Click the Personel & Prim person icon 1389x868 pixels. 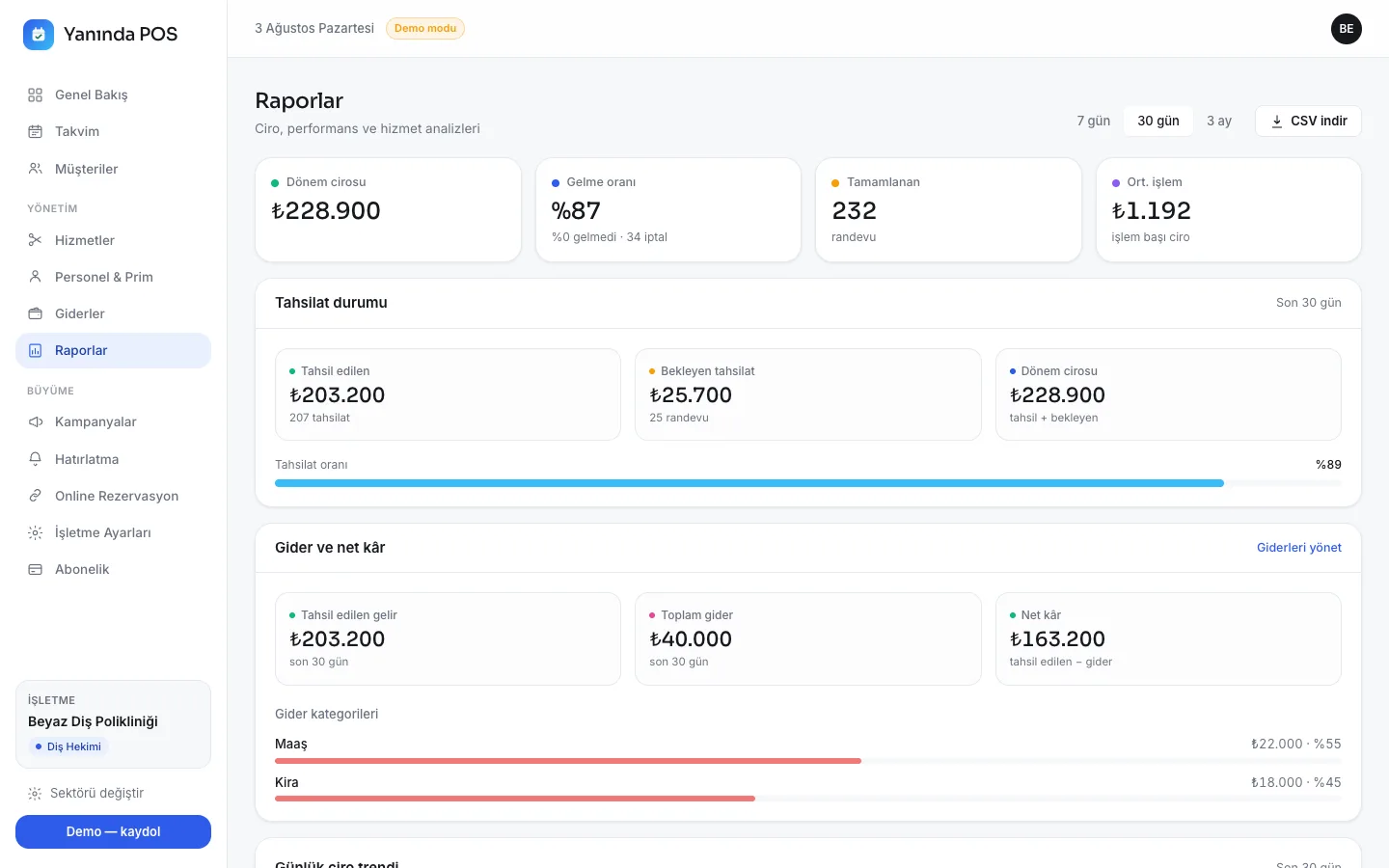click(36, 277)
